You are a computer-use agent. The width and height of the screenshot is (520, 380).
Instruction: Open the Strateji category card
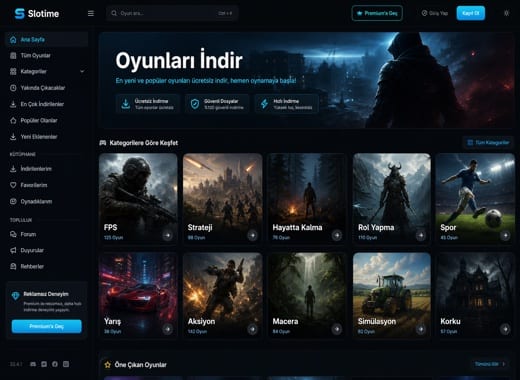point(223,199)
